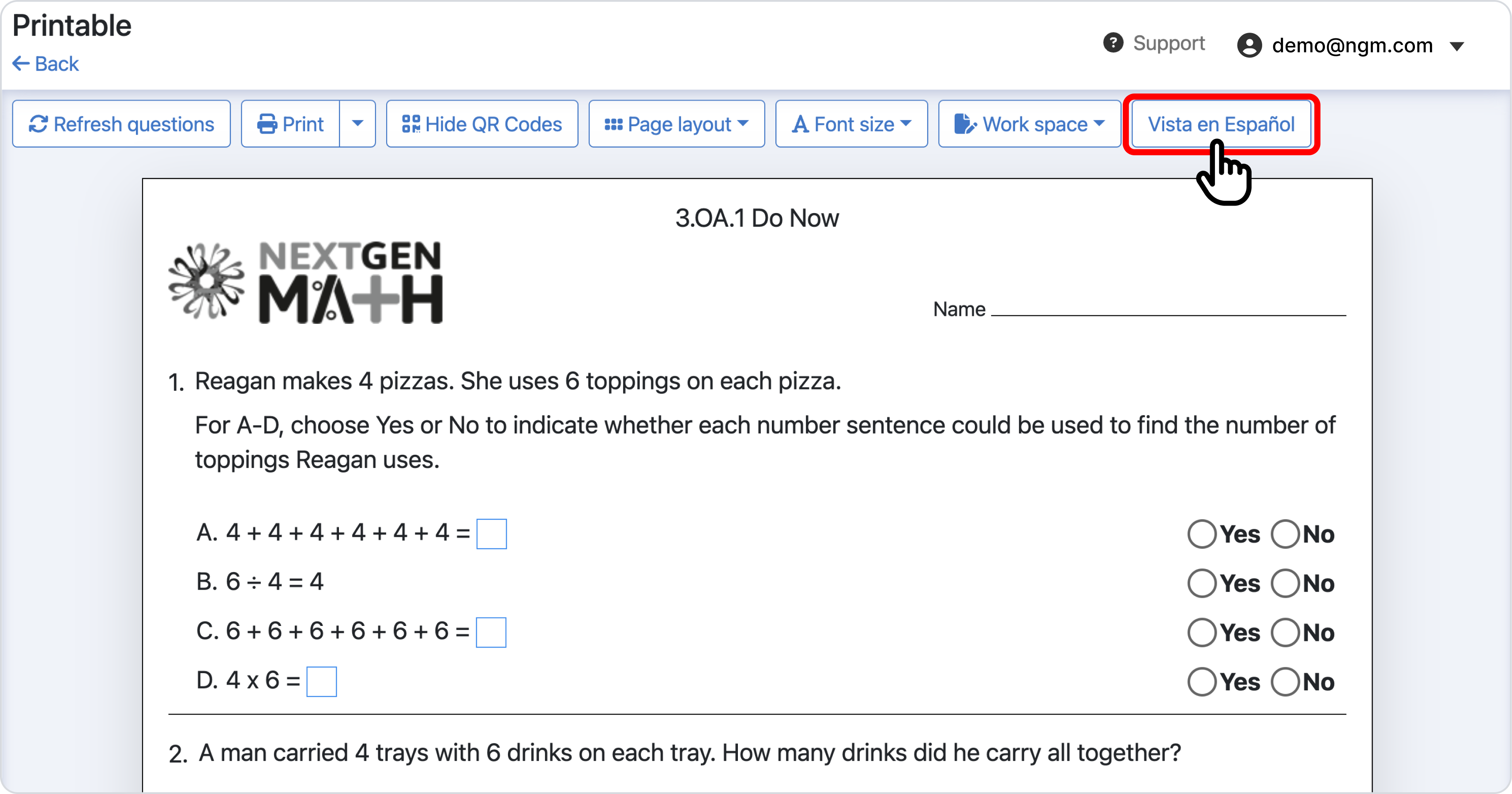The width and height of the screenshot is (1512, 794).
Task: Go to the Support link
Action: [1154, 43]
